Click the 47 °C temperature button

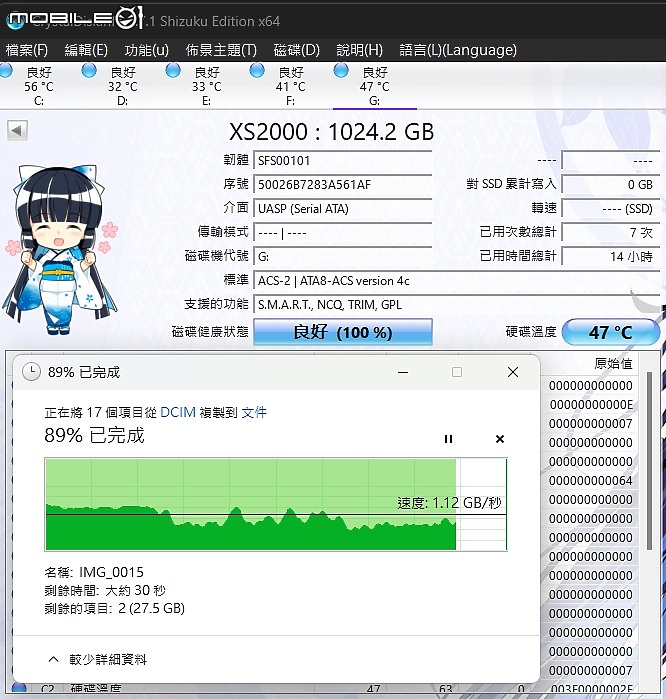[x=611, y=332]
